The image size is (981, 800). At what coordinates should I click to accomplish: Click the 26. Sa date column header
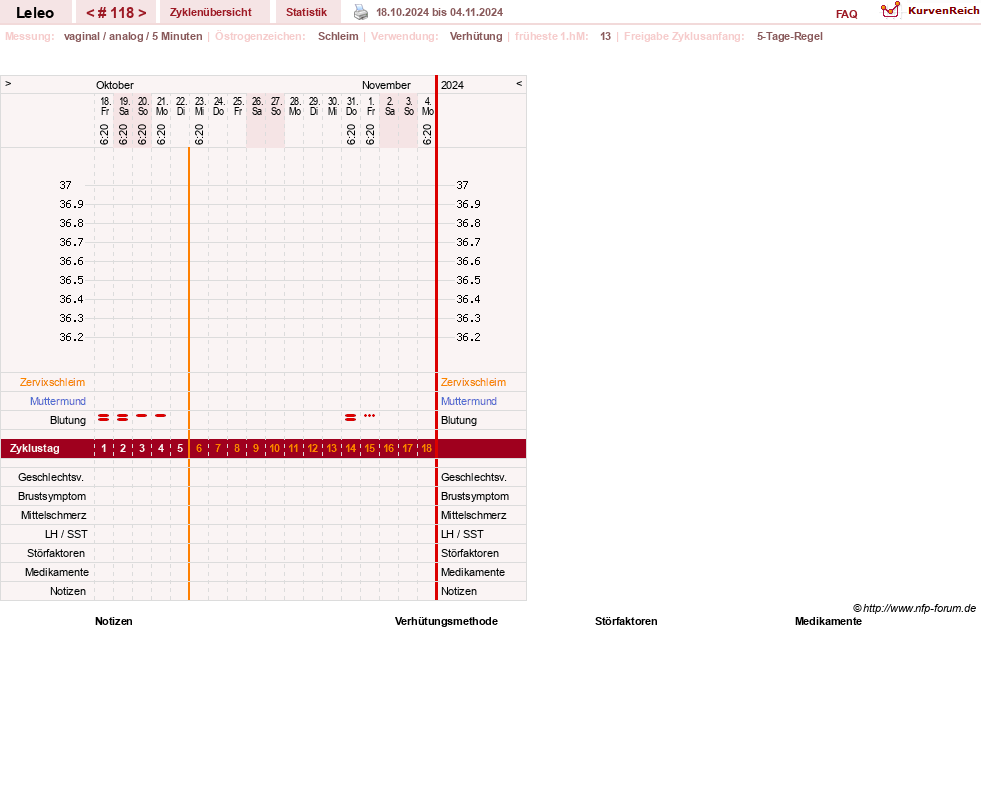click(257, 106)
